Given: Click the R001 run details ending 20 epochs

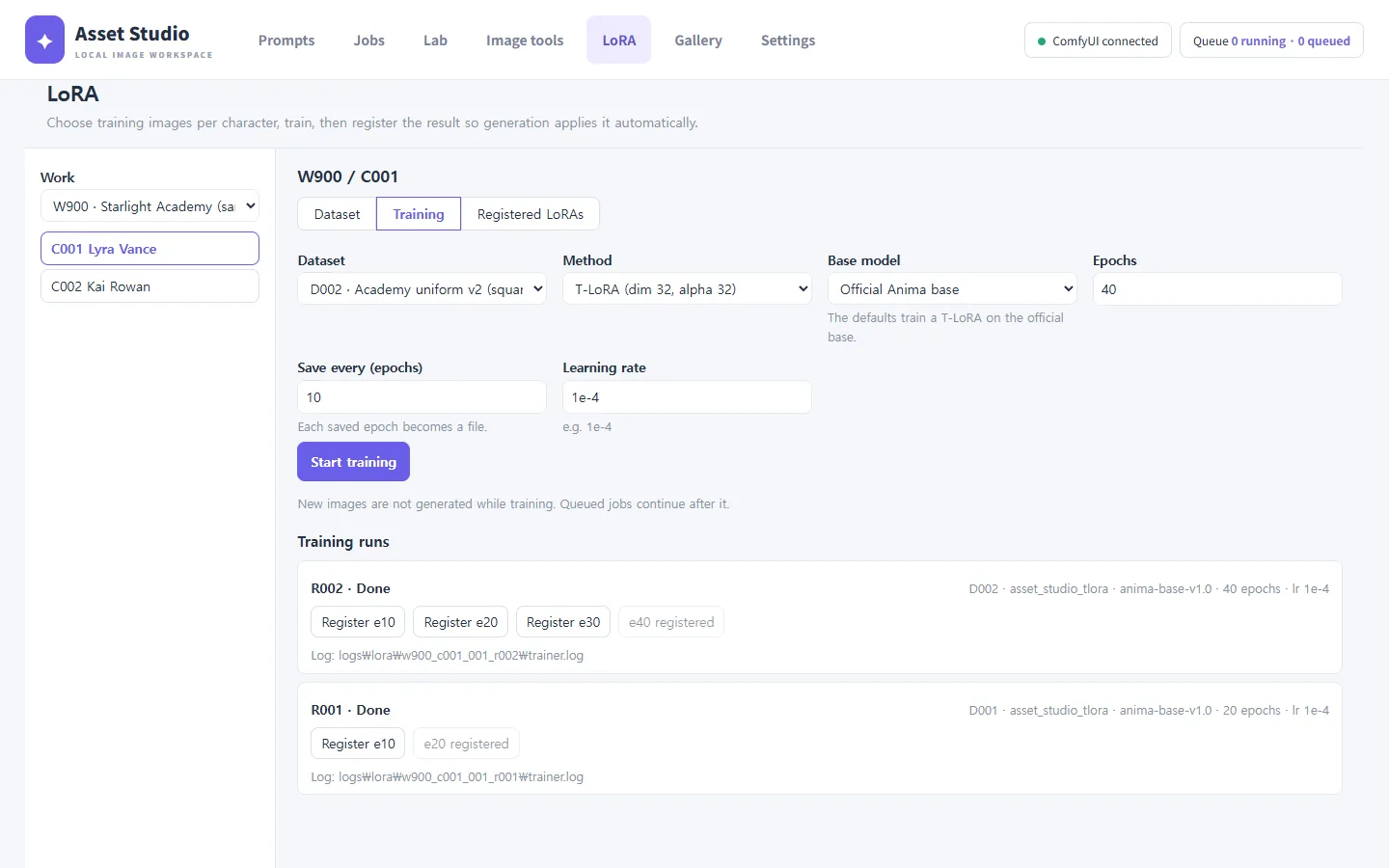Looking at the screenshot, I should pos(1149,711).
